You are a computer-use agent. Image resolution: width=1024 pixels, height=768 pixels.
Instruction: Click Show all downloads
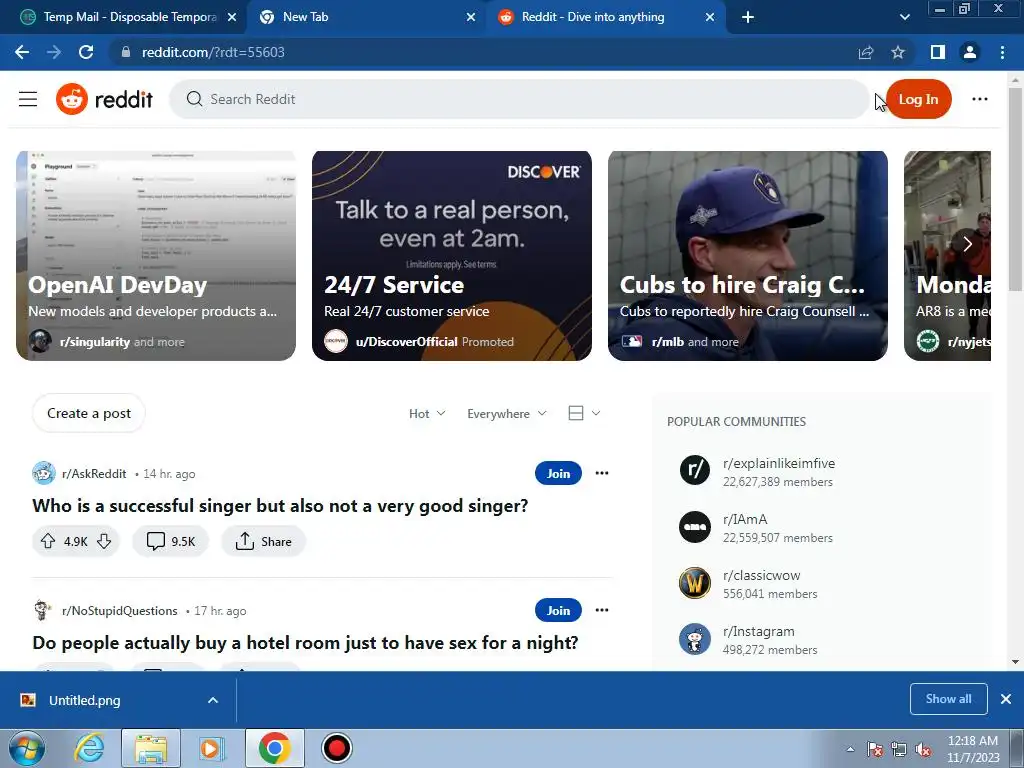click(x=948, y=699)
